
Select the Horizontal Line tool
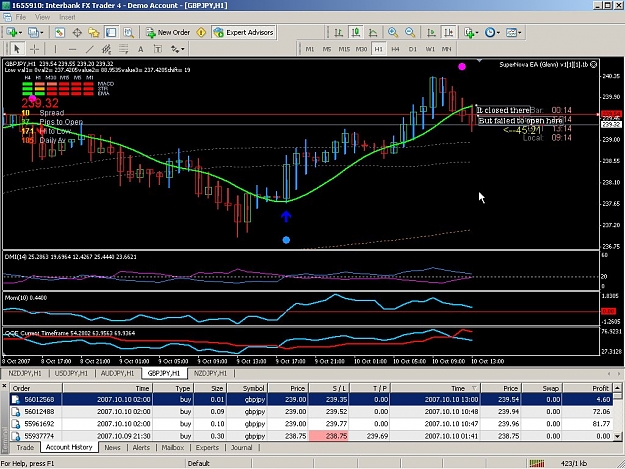coord(72,49)
